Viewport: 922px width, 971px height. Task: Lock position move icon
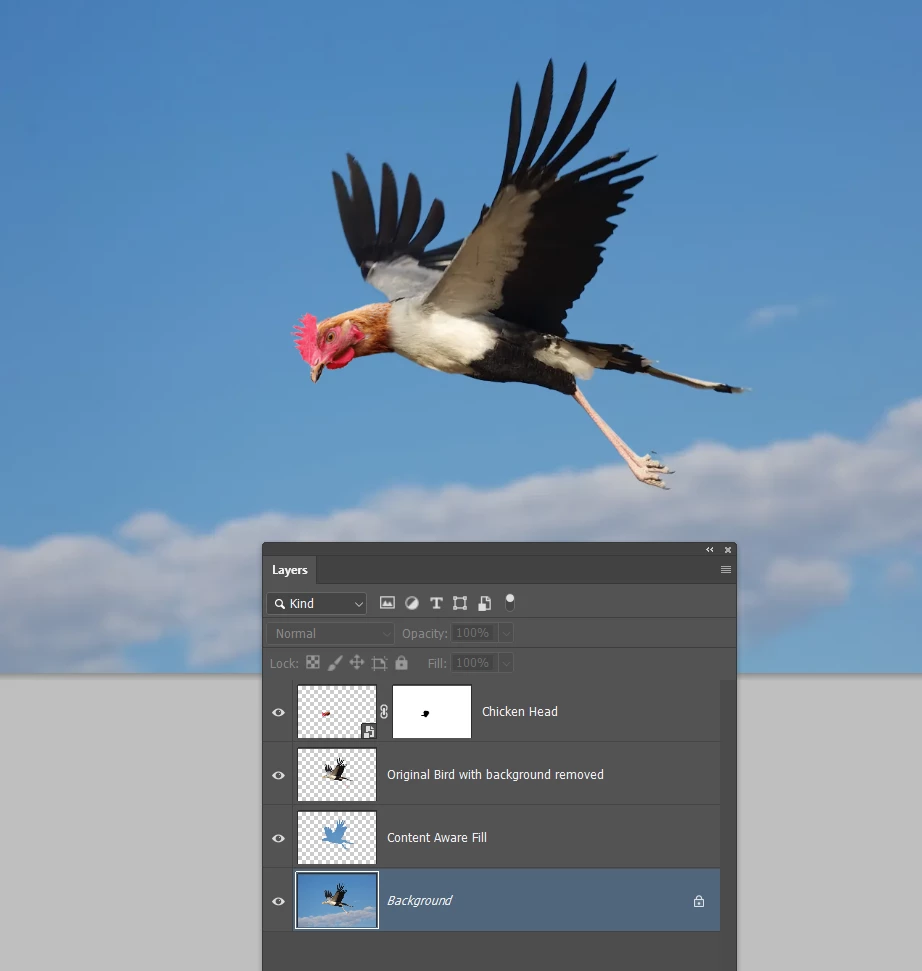click(357, 663)
